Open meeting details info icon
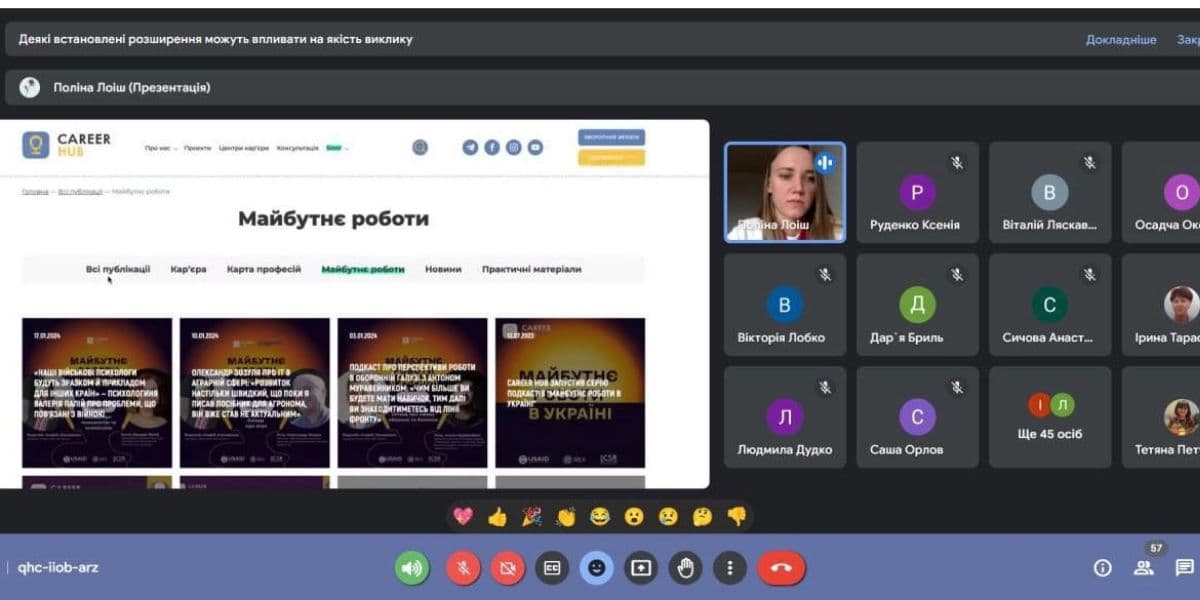The image size is (1200, 600). pyautogui.click(x=1103, y=568)
